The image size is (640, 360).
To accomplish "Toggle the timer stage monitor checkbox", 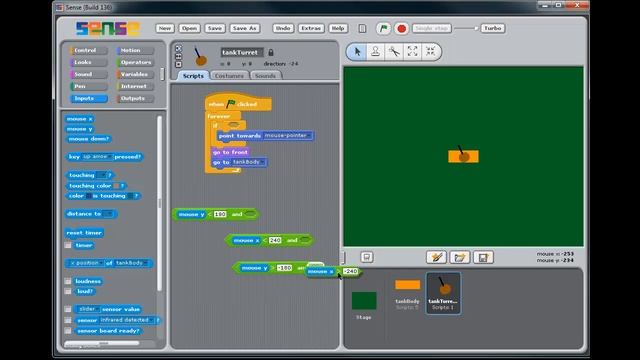I will (x=68, y=245).
